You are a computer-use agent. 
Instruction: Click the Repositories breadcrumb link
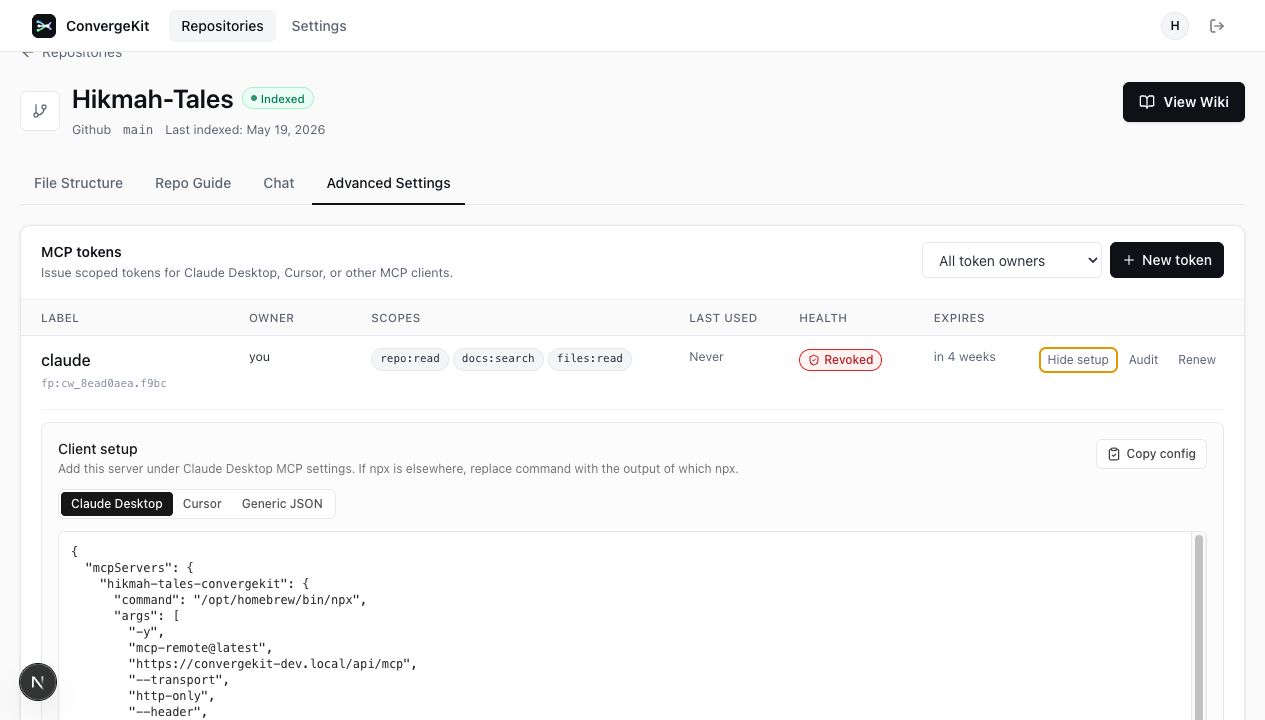pos(82,53)
